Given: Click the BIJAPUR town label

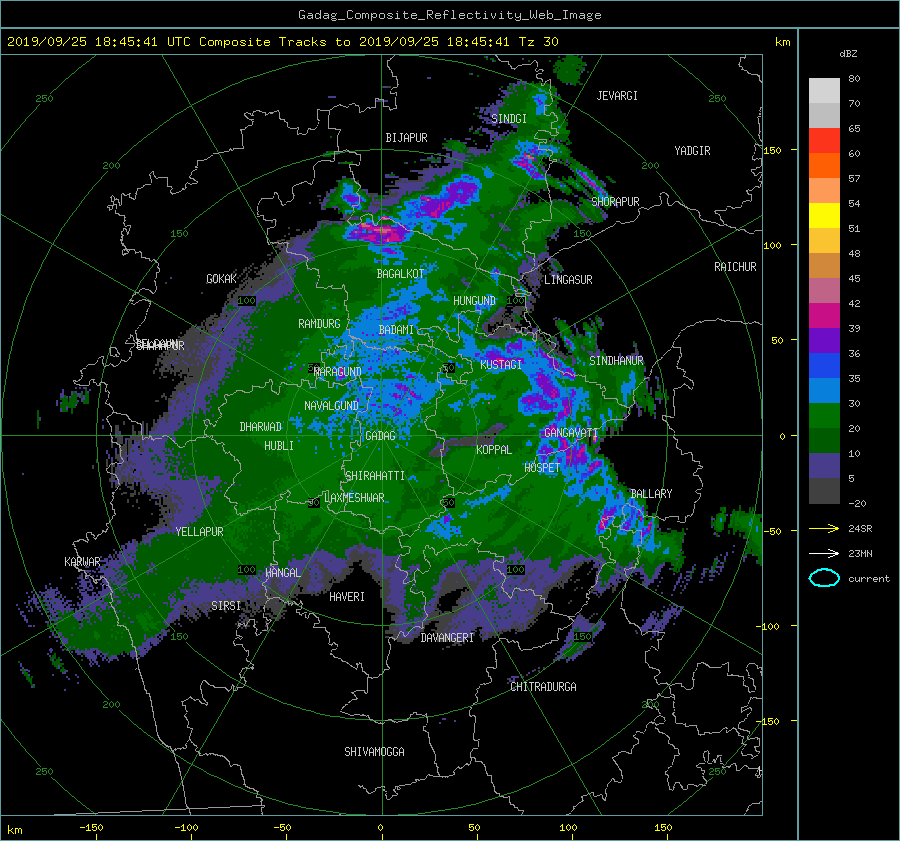Looking at the screenshot, I should [x=406, y=138].
